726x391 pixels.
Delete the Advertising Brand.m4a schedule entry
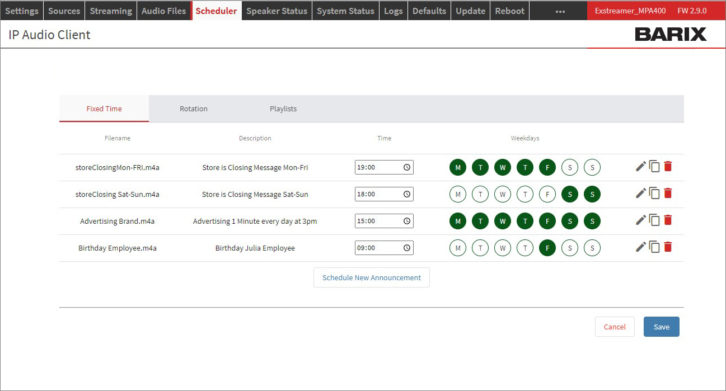(668, 220)
